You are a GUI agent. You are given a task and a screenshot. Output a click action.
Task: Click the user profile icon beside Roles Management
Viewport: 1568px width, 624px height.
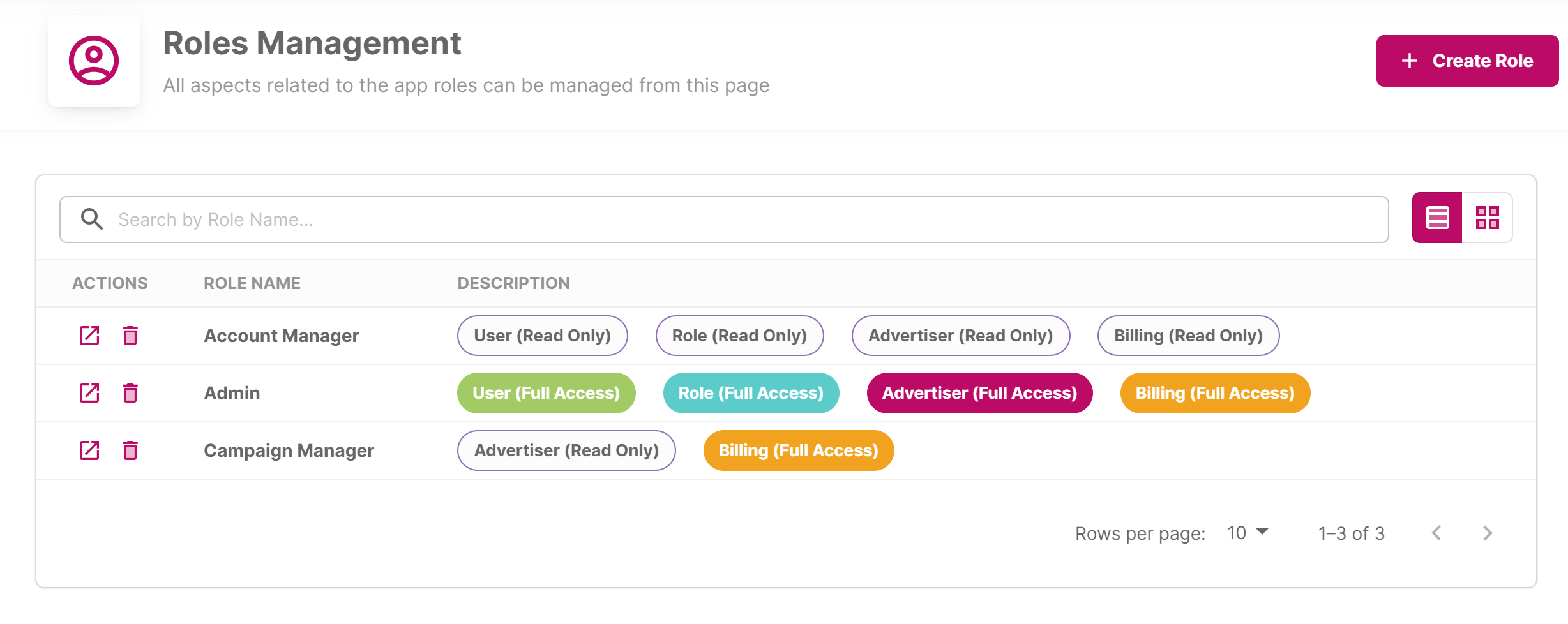pyautogui.click(x=94, y=61)
